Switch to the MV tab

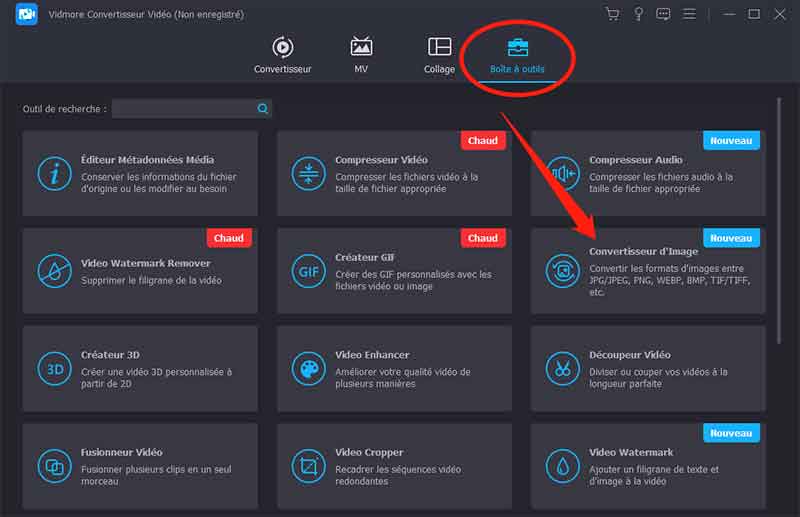(x=361, y=55)
